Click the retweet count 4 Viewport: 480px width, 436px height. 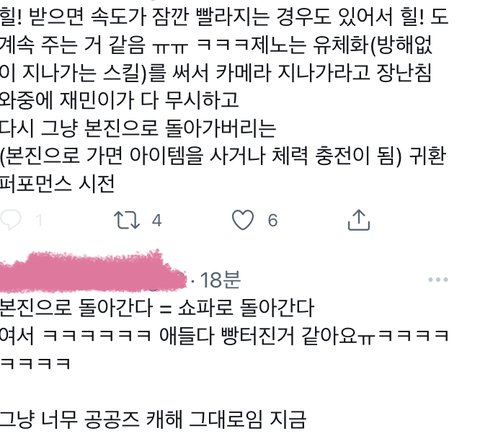click(157, 220)
